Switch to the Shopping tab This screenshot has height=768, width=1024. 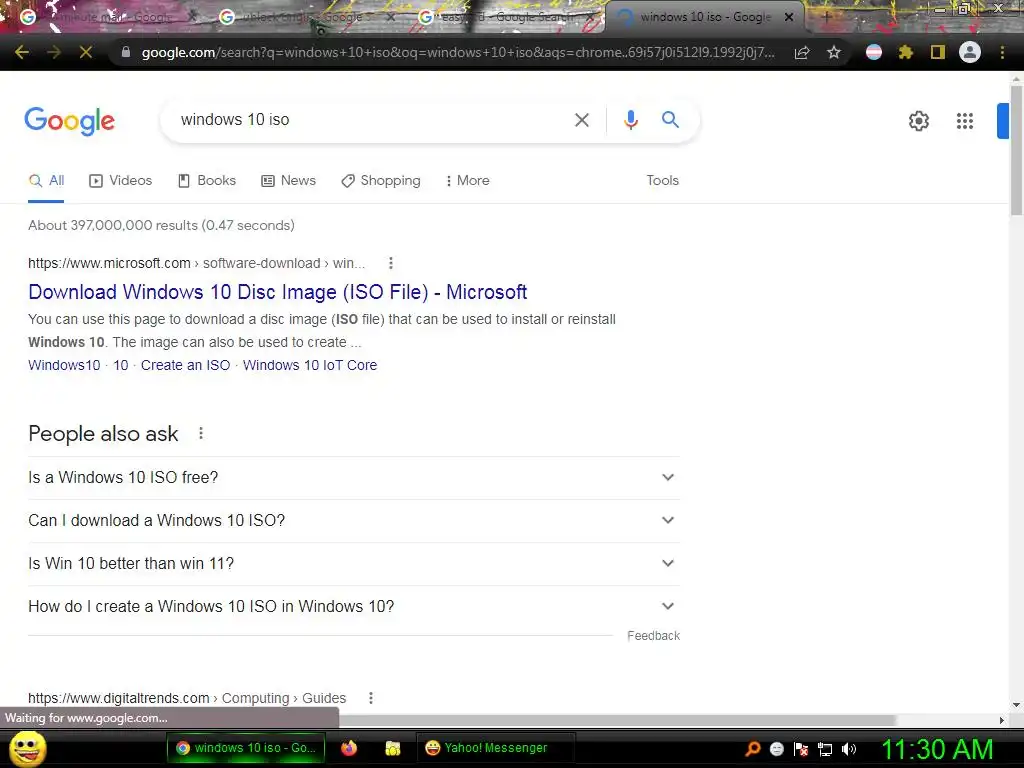click(381, 181)
